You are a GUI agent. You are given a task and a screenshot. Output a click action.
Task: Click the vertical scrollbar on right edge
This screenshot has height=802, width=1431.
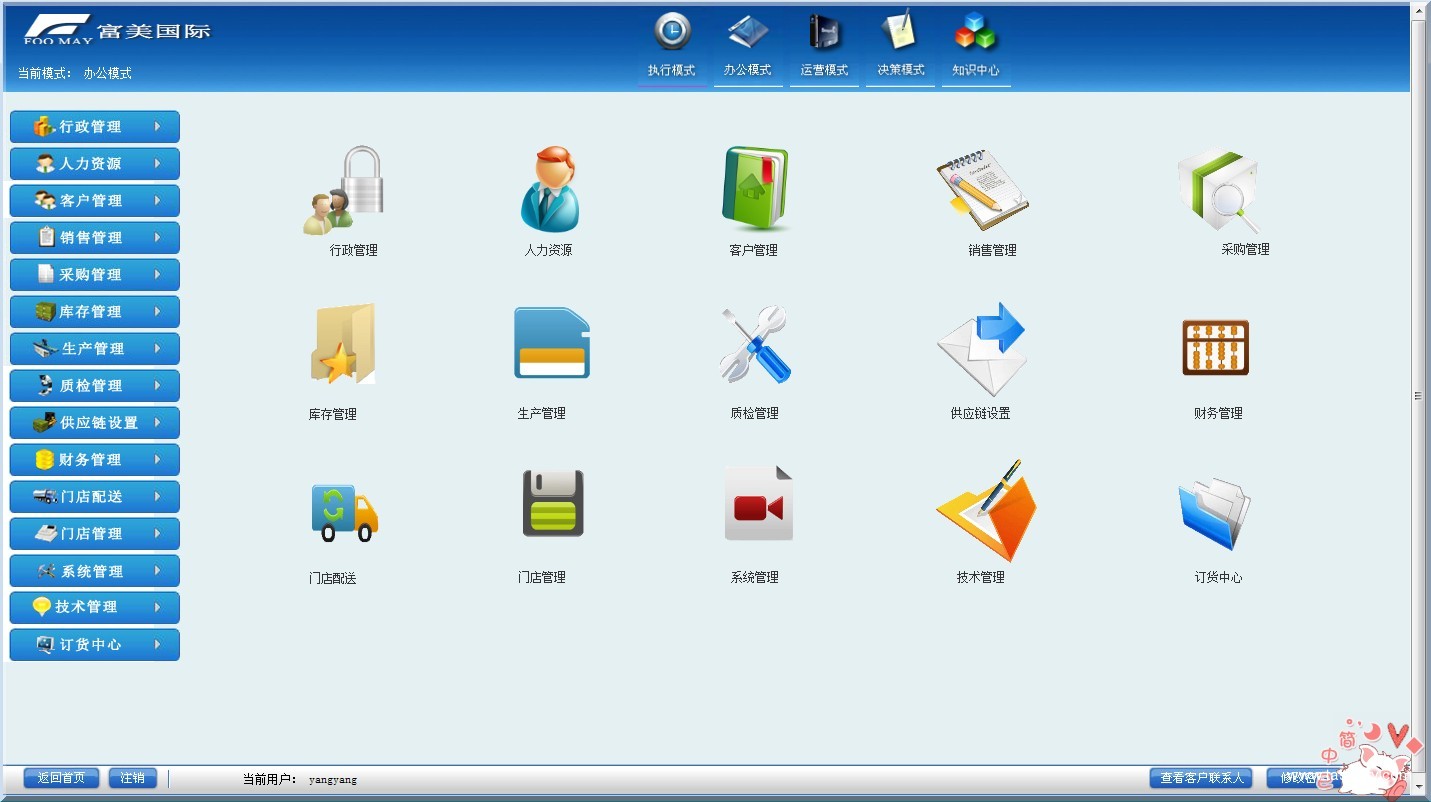pyautogui.click(x=1418, y=396)
